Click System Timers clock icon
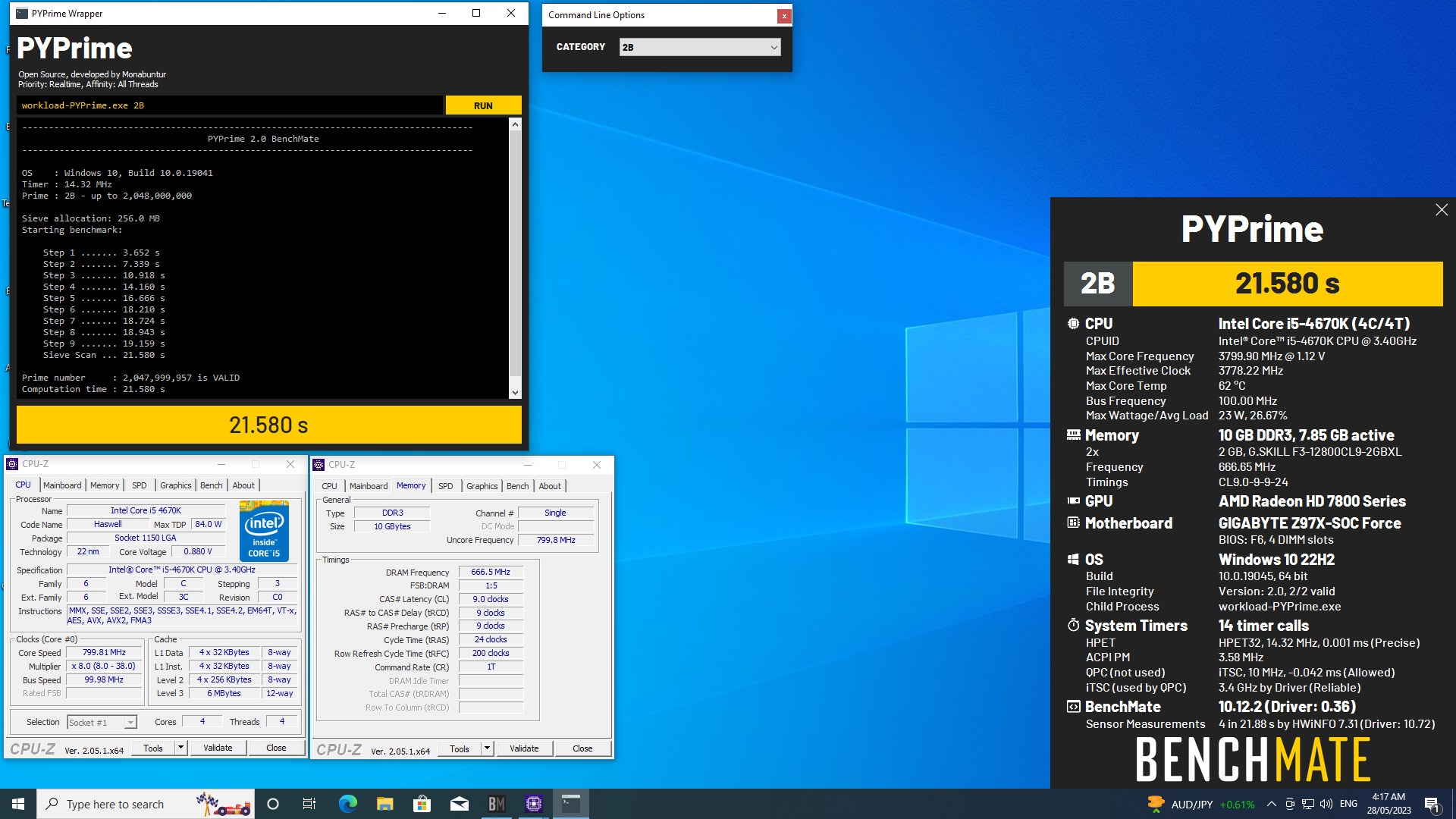Viewport: 1456px width, 819px height. point(1073,626)
